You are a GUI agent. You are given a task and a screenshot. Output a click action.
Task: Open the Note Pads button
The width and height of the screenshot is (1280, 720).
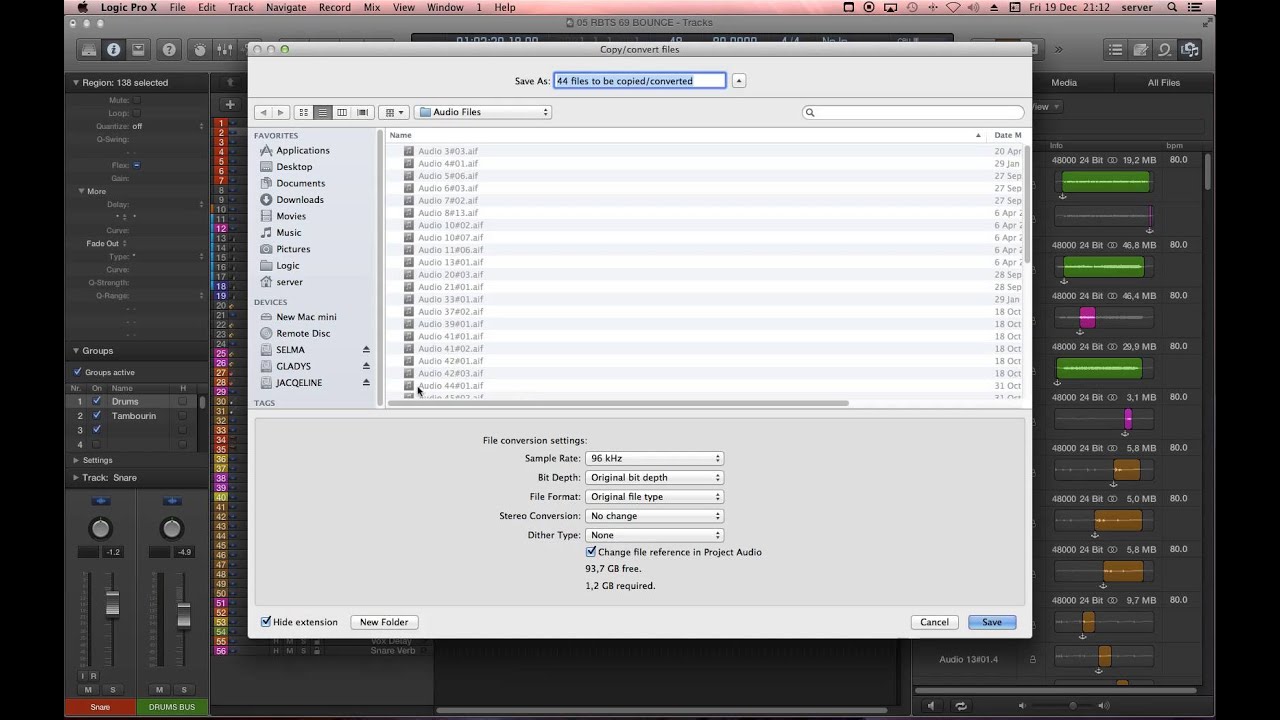click(1140, 49)
